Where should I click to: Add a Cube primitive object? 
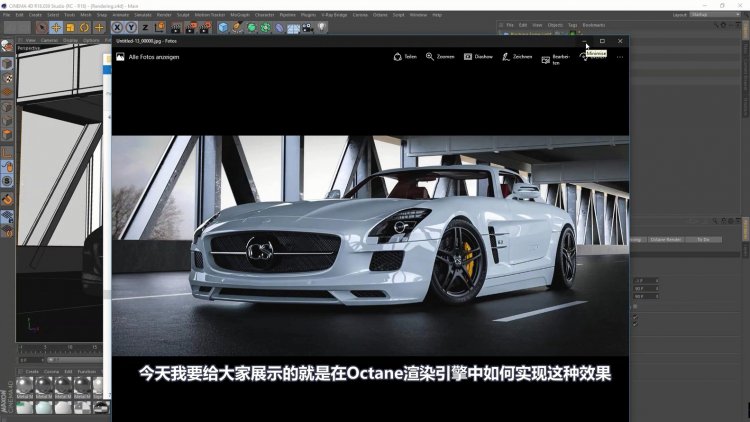pos(223,28)
